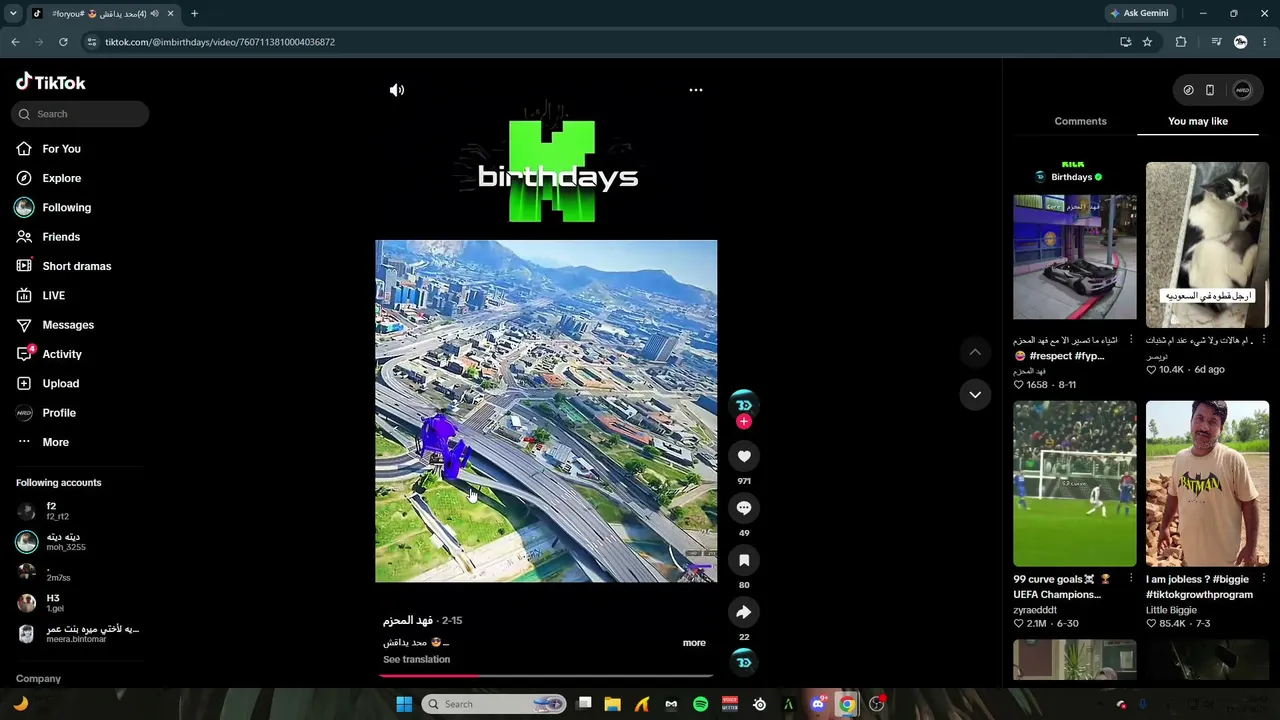This screenshot has width=1280, height=720.
Task: Open options for the #respect #fyp video
Action: coord(1131,340)
